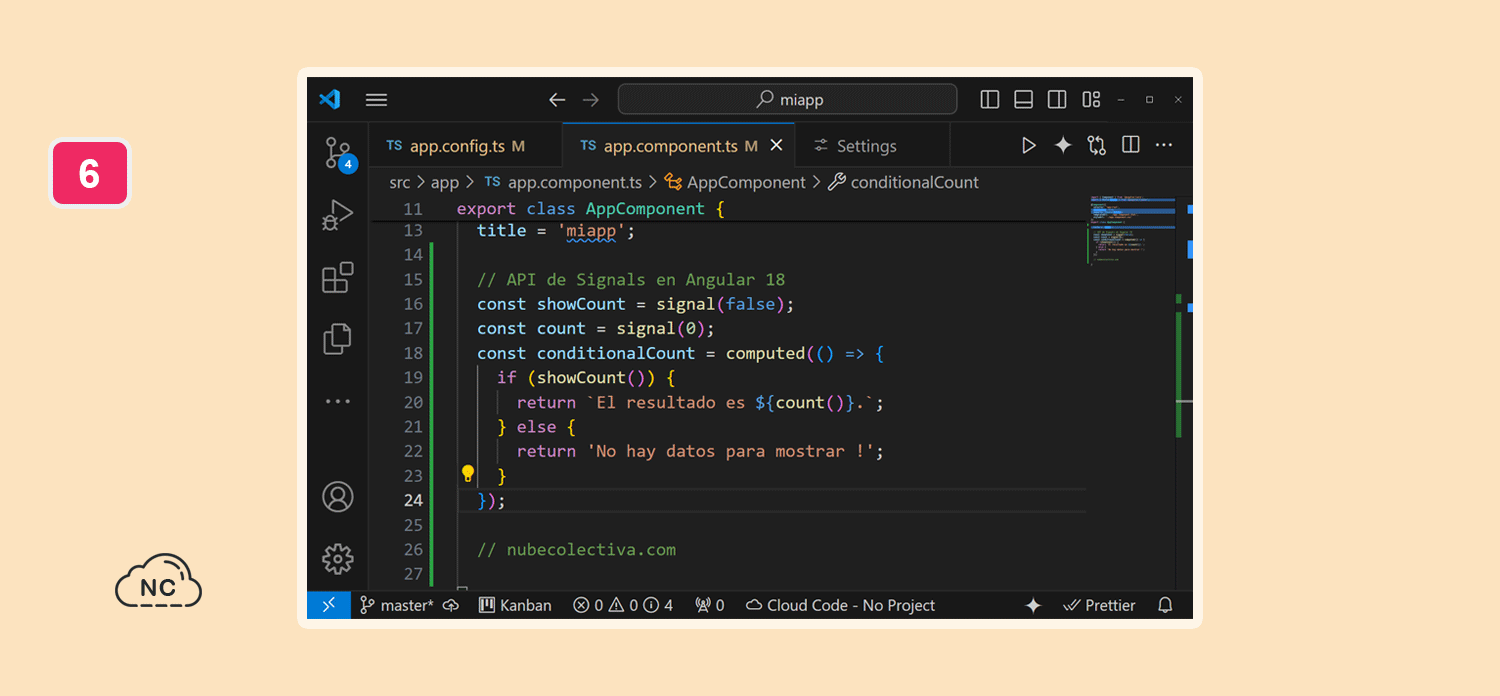The width and height of the screenshot is (1500, 696).
Task: Click showCount on line 16
Action: tap(581, 304)
